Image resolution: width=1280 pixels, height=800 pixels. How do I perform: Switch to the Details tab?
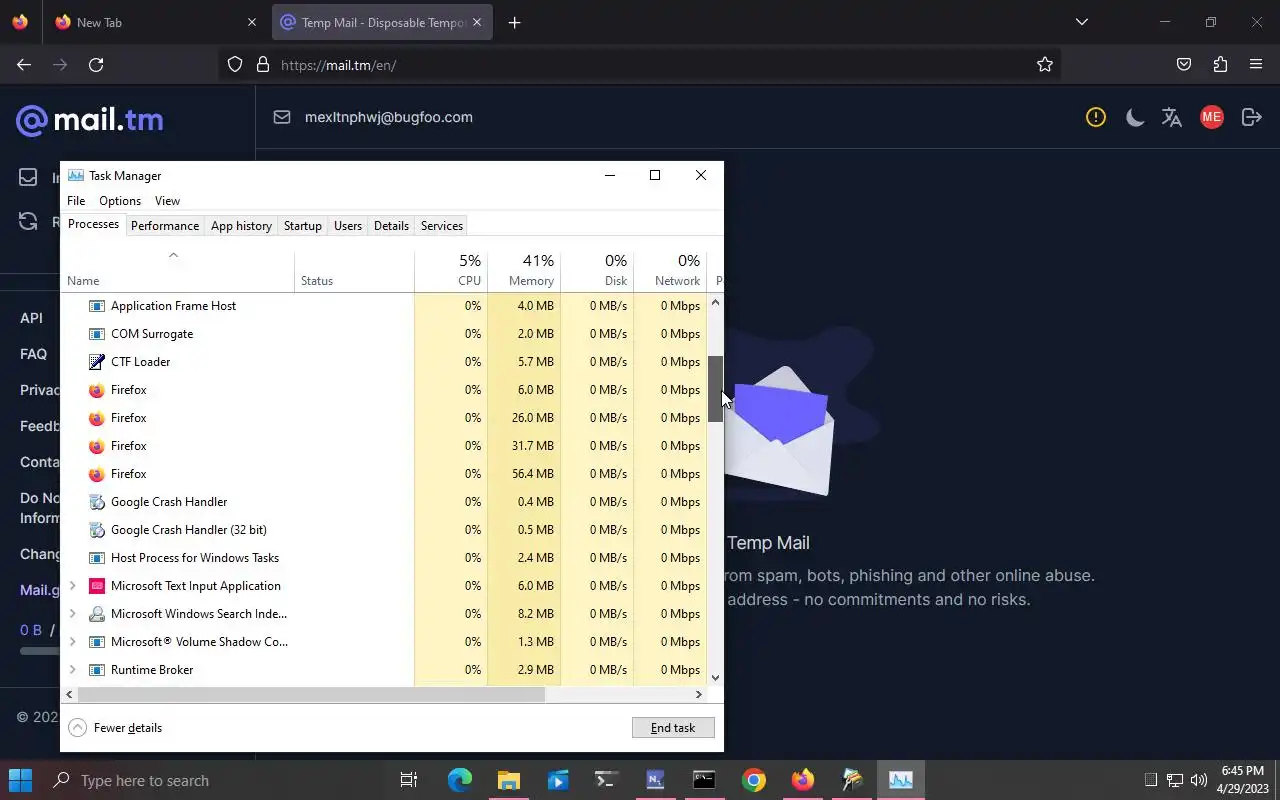(x=391, y=226)
